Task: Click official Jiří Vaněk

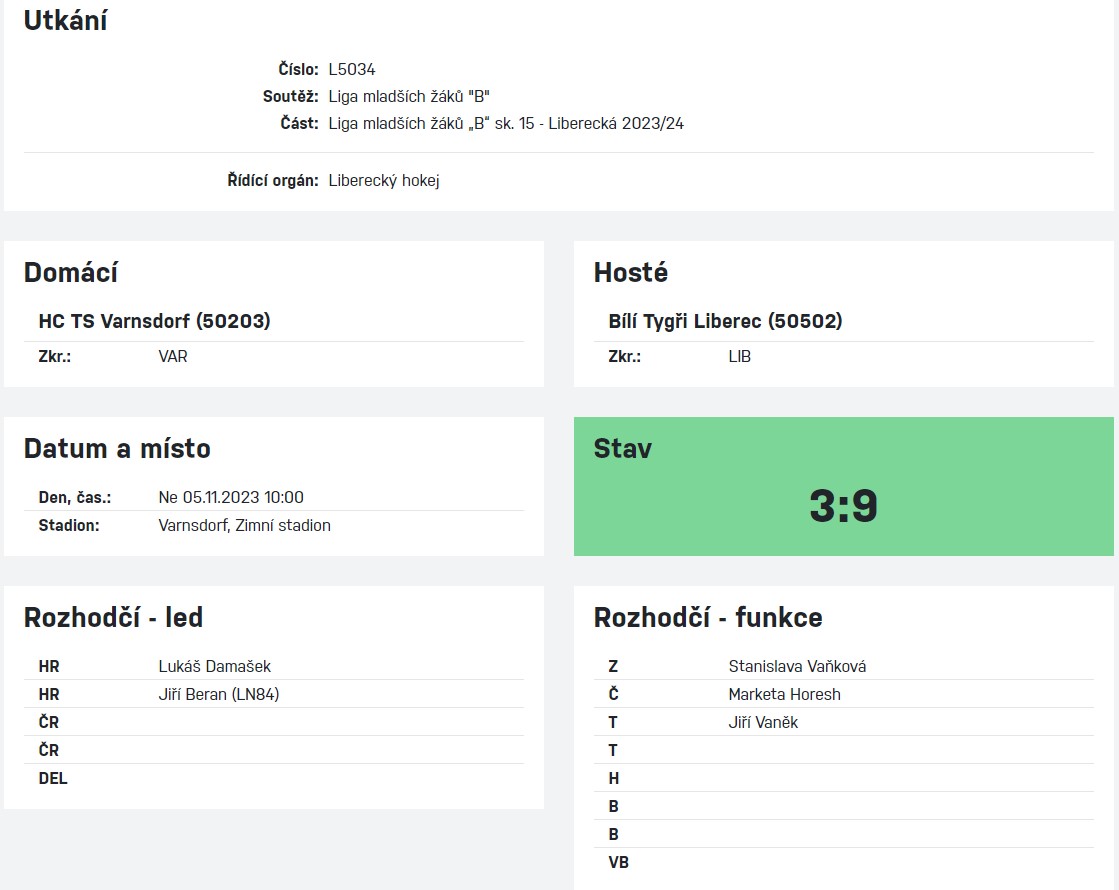Action: click(763, 722)
